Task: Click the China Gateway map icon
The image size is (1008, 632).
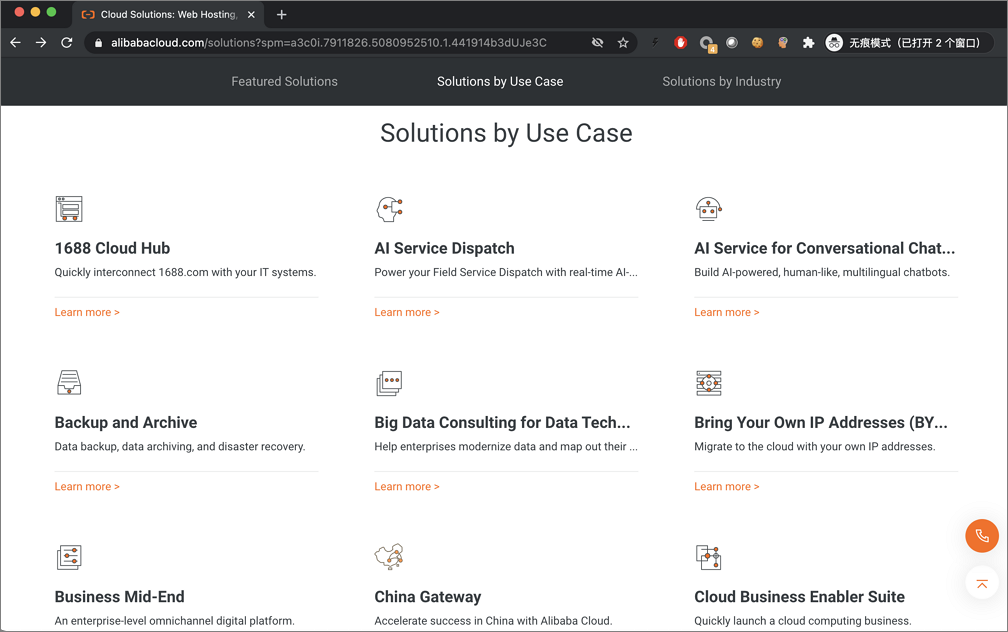Action: tap(389, 557)
